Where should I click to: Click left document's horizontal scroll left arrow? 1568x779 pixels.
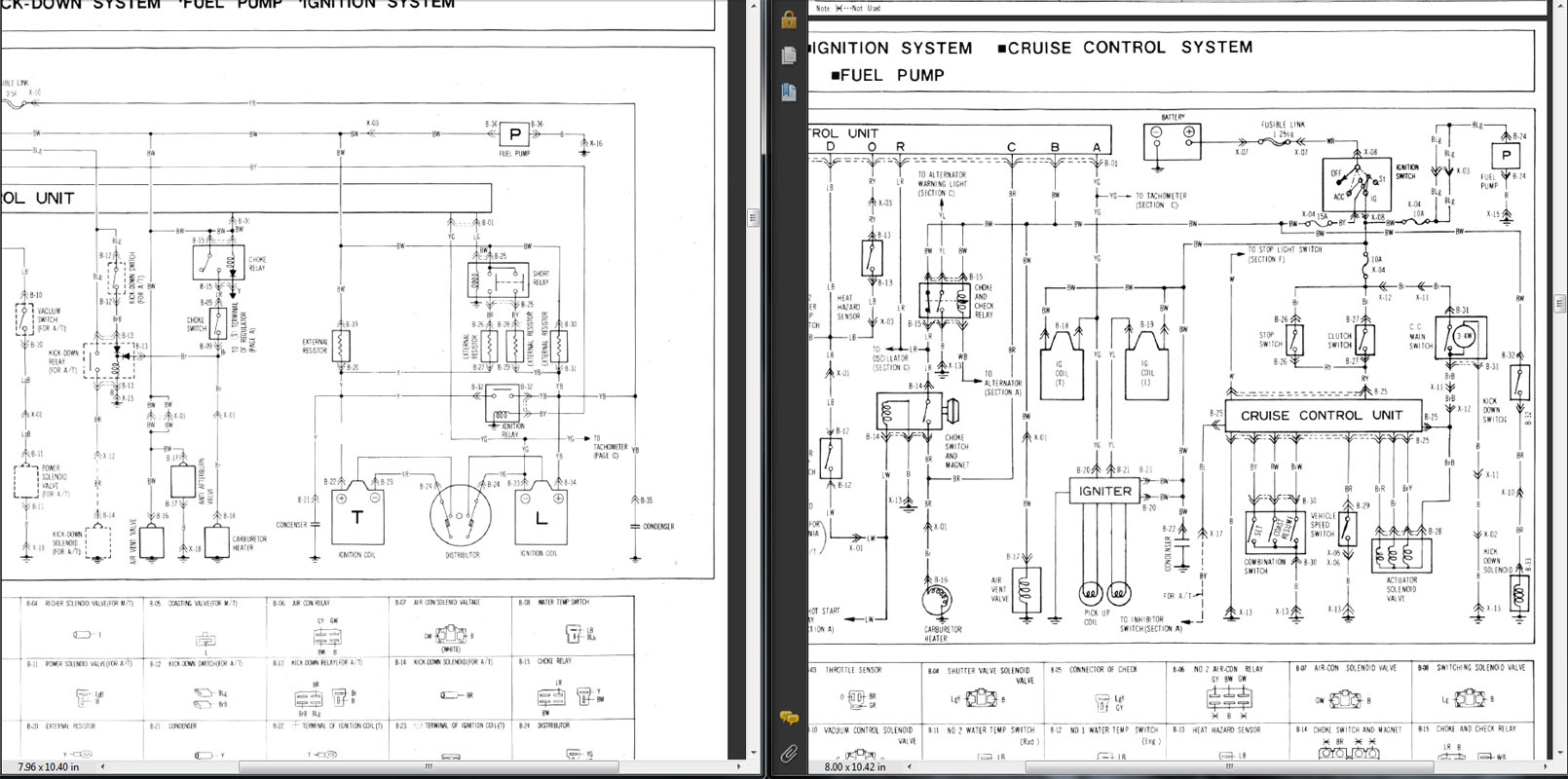(x=102, y=767)
